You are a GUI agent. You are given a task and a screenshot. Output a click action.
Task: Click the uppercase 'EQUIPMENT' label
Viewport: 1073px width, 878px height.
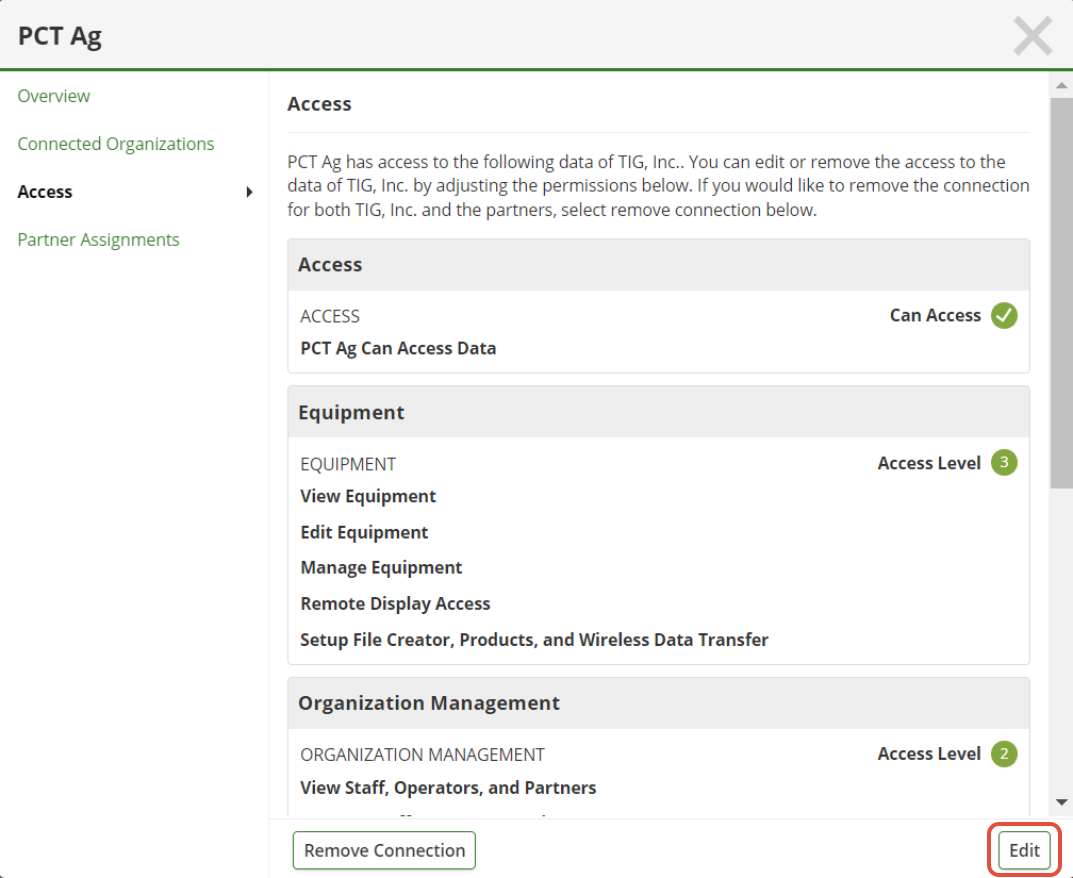pyautogui.click(x=348, y=464)
